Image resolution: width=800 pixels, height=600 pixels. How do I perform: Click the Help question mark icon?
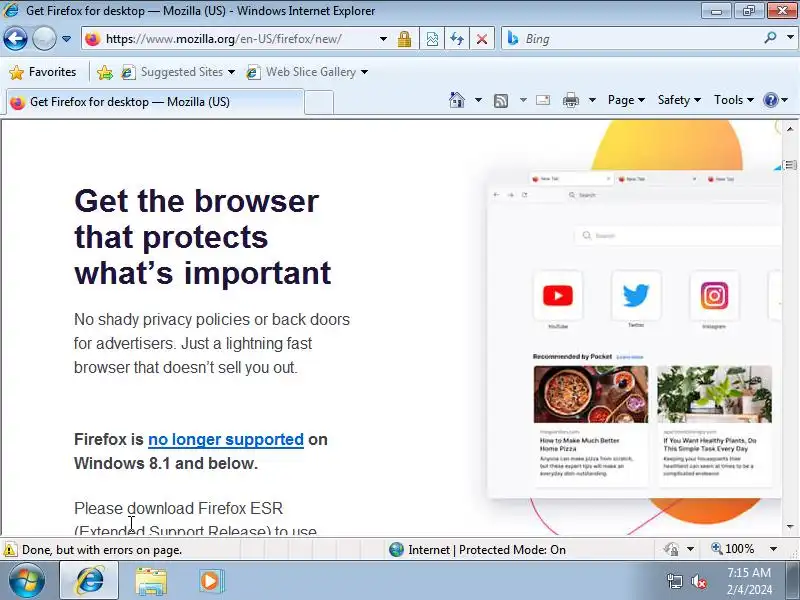pos(770,100)
